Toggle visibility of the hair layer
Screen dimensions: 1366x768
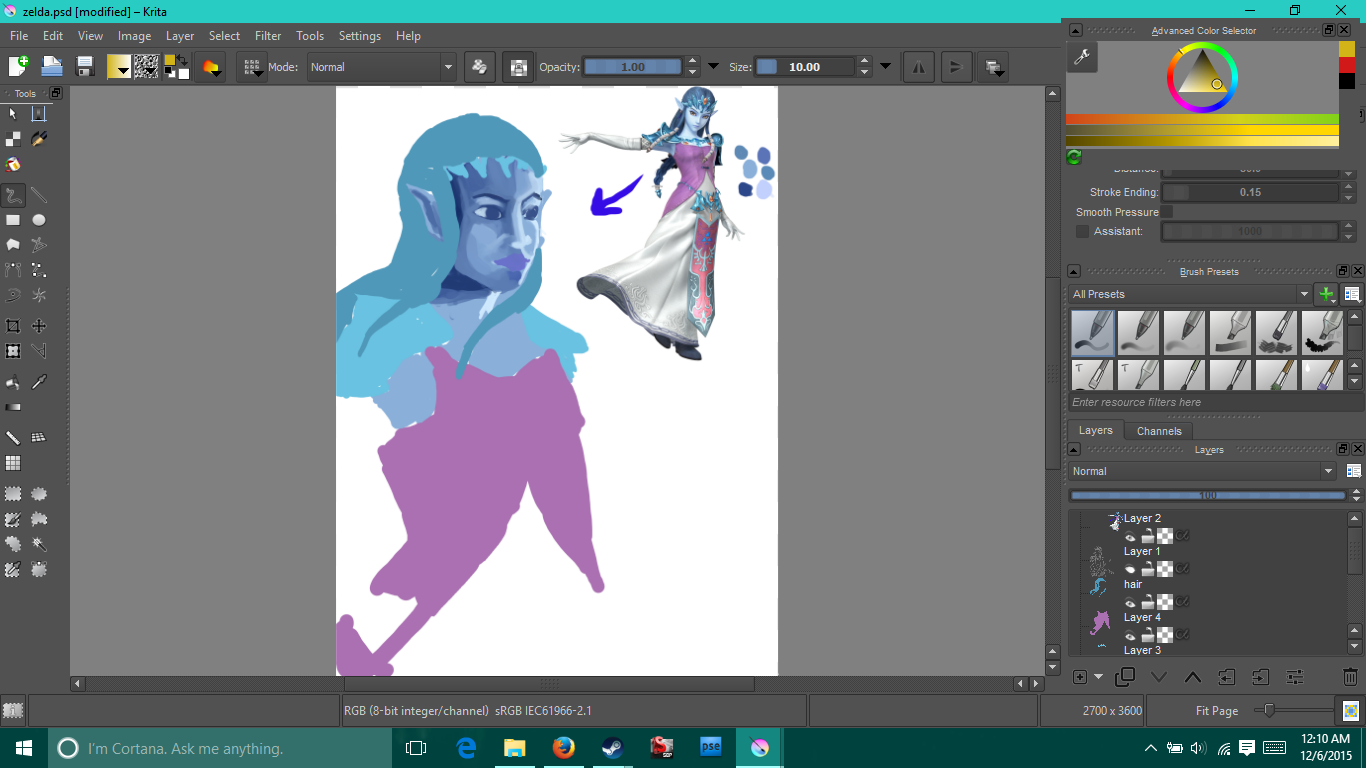pos(1130,602)
